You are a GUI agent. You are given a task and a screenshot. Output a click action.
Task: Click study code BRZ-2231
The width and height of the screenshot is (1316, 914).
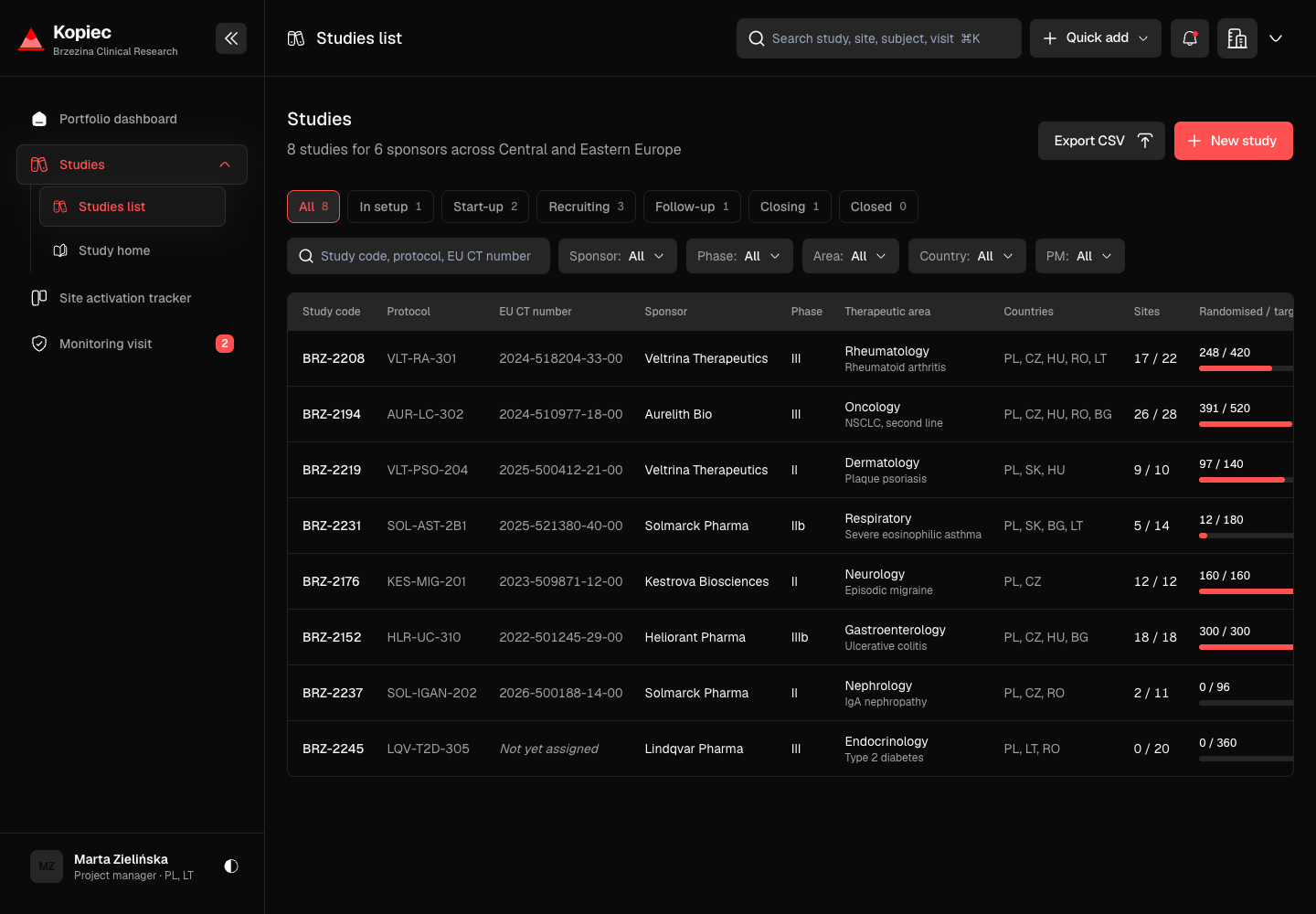coord(332,526)
